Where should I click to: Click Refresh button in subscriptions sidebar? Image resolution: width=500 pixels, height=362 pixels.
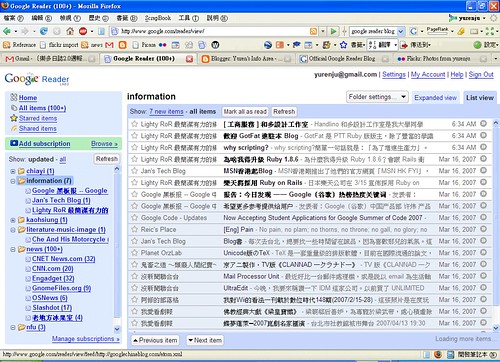click(106, 159)
